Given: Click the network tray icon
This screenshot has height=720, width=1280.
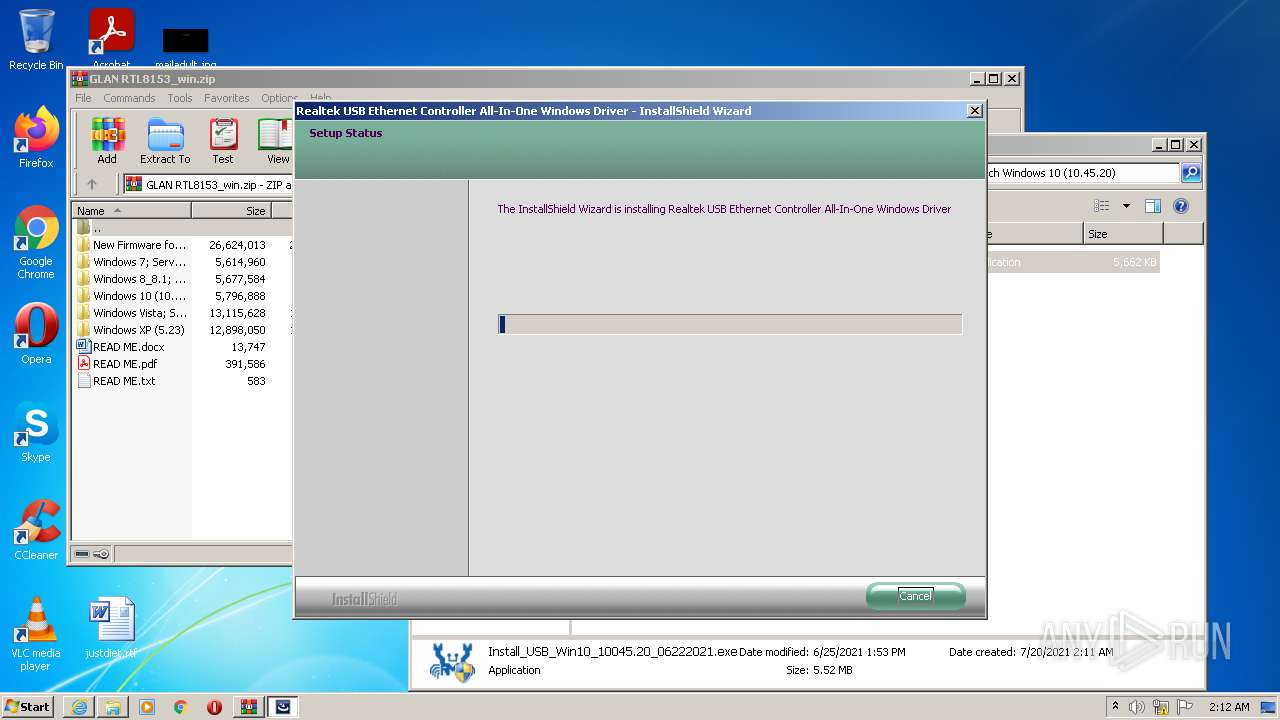Looking at the screenshot, I should tap(1161, 707).
